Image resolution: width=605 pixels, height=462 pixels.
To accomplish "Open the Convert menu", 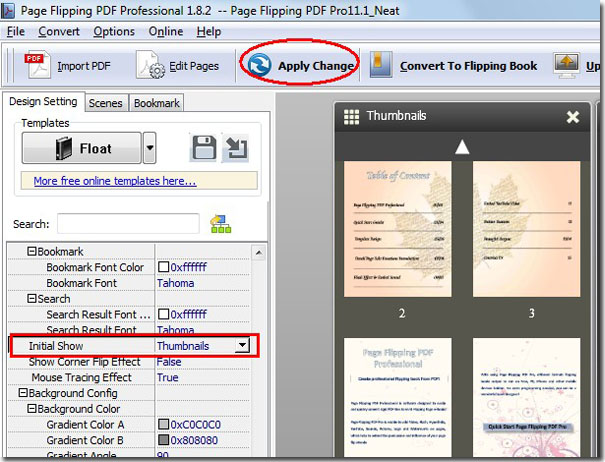I will [x=59, y=32].
